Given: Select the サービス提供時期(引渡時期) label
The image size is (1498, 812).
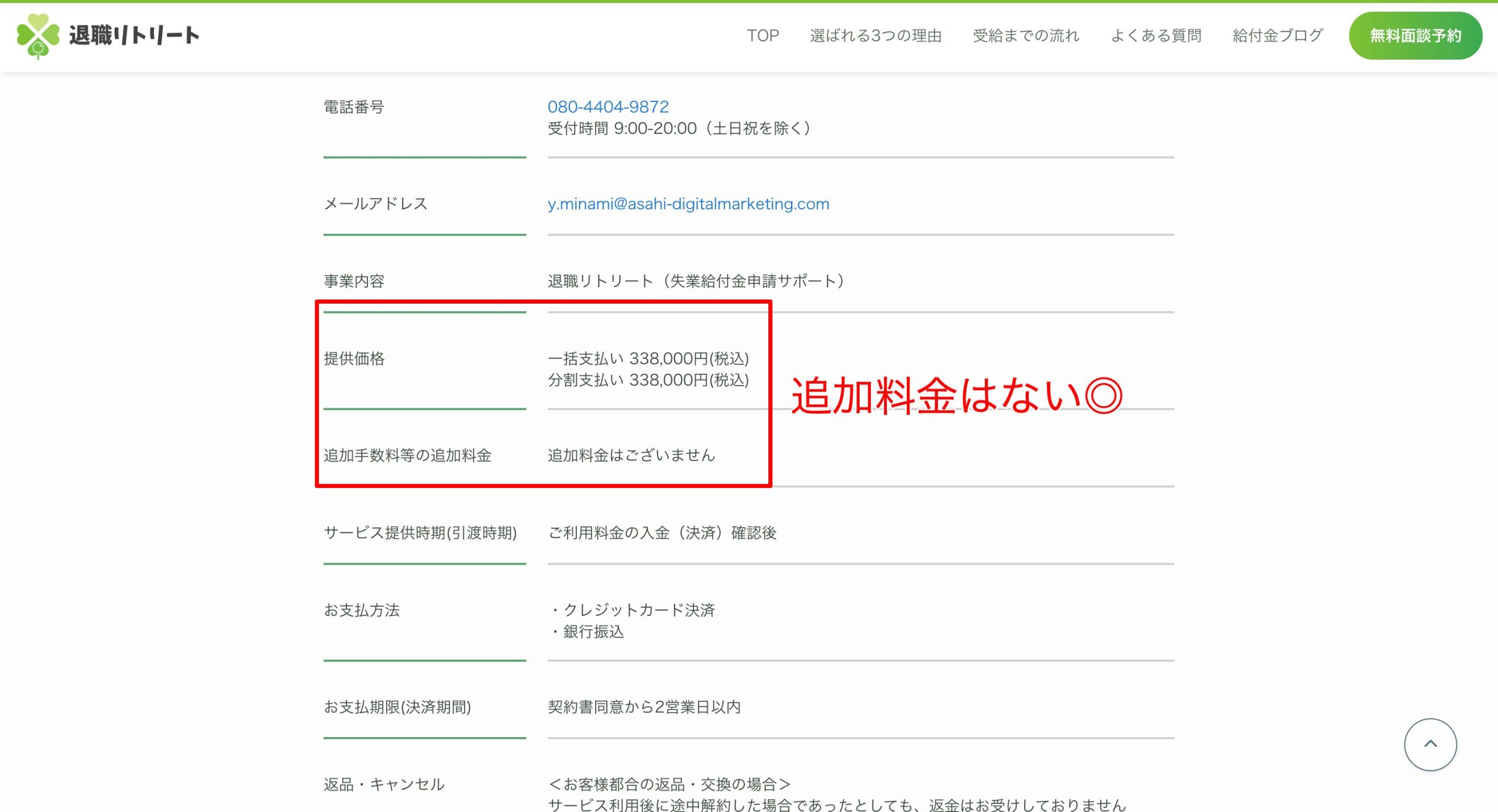Looking at the screenshot, I should [420, 533].
